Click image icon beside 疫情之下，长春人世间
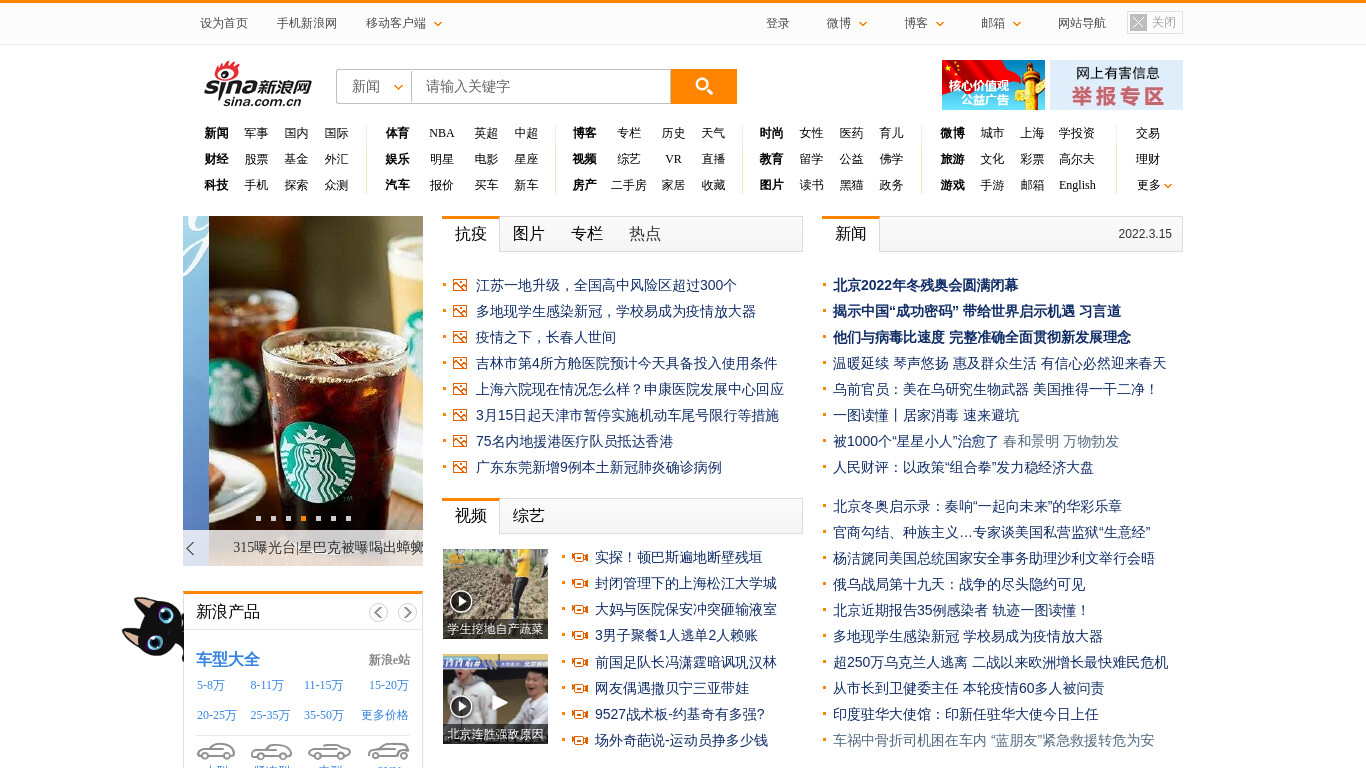1366x768 pixels. click(x=460, y=337)
